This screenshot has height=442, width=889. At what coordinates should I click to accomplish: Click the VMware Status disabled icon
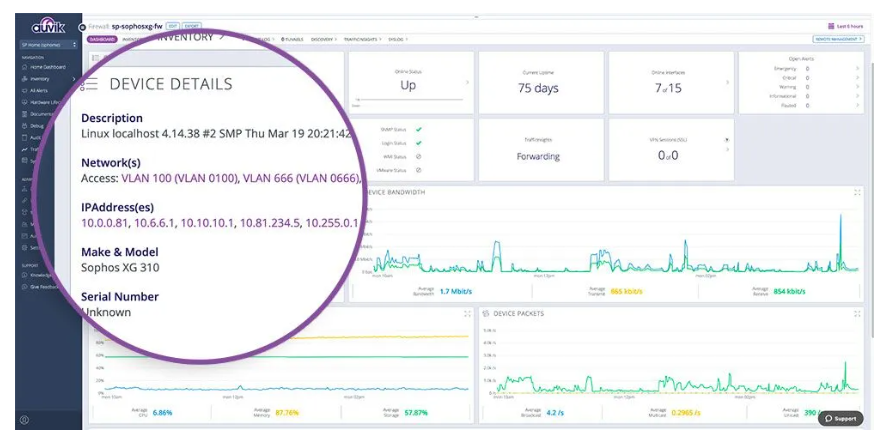point(418,170)
